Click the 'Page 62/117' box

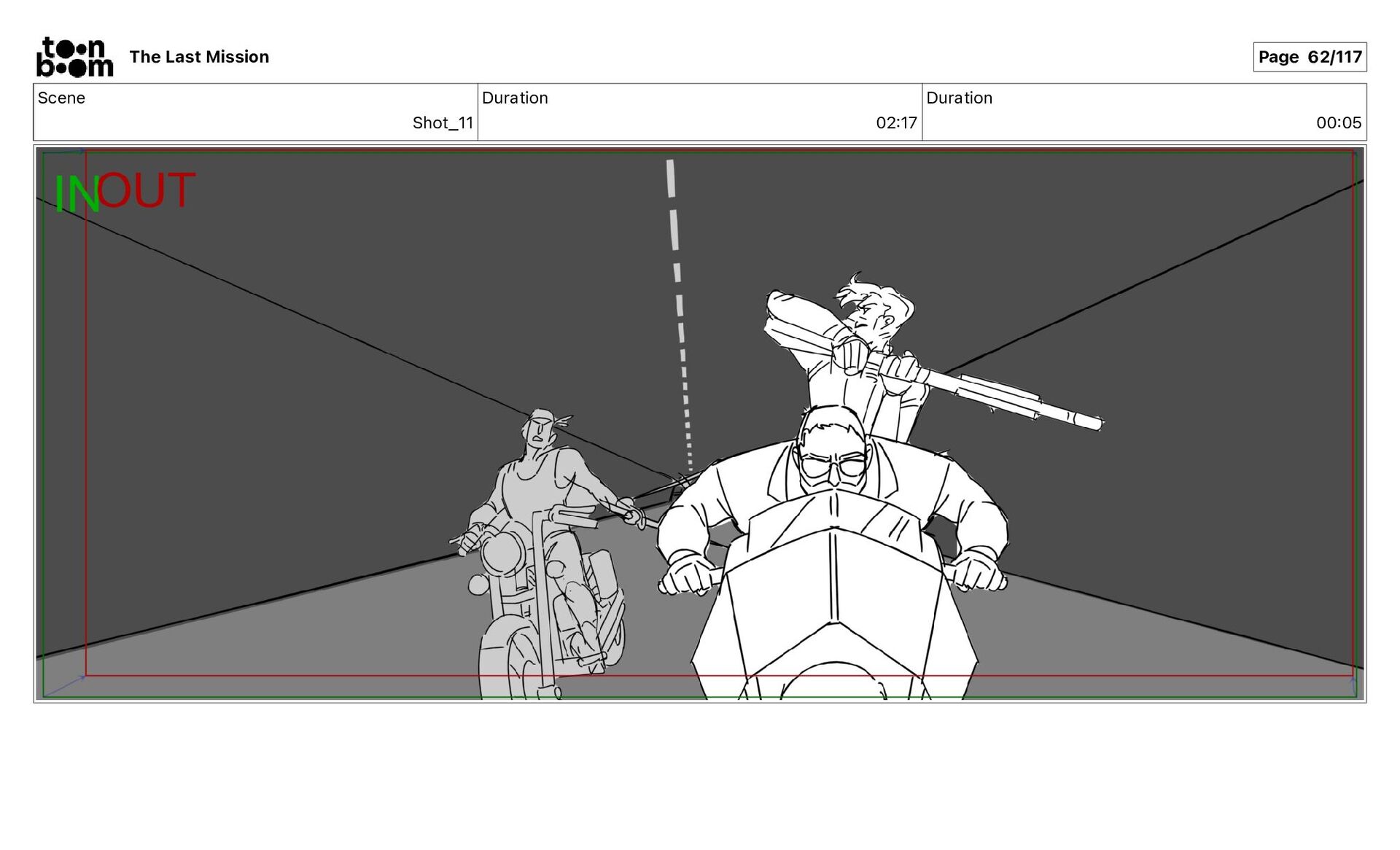(1310, 57)
